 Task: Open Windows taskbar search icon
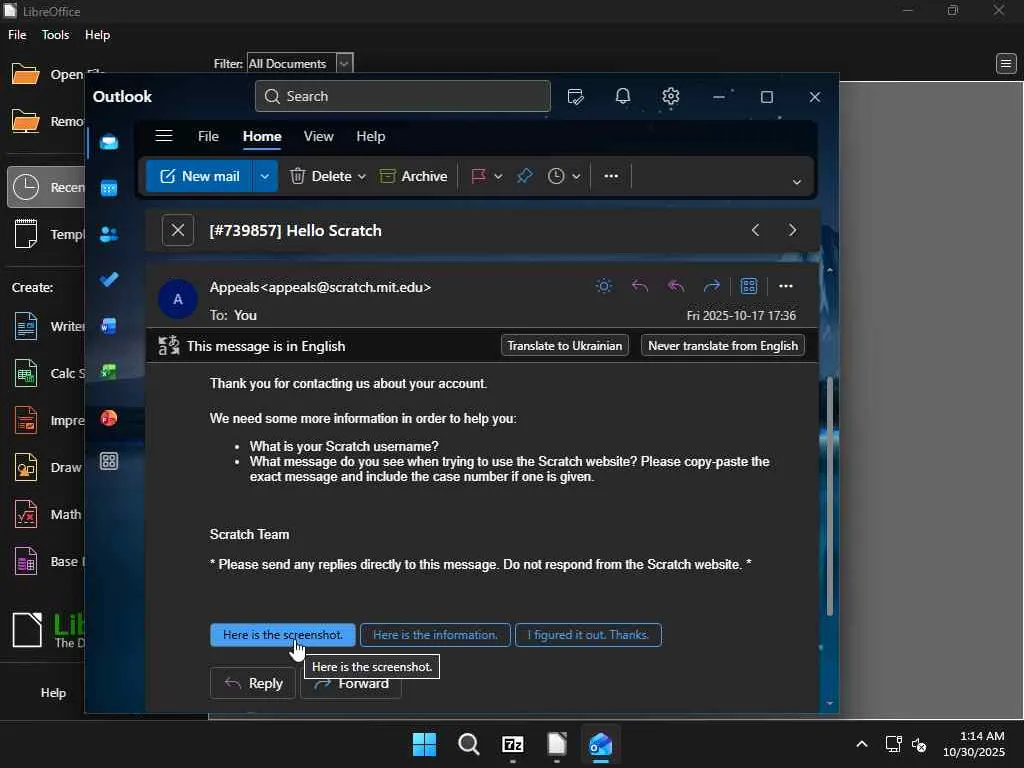[x=468, y=744]
